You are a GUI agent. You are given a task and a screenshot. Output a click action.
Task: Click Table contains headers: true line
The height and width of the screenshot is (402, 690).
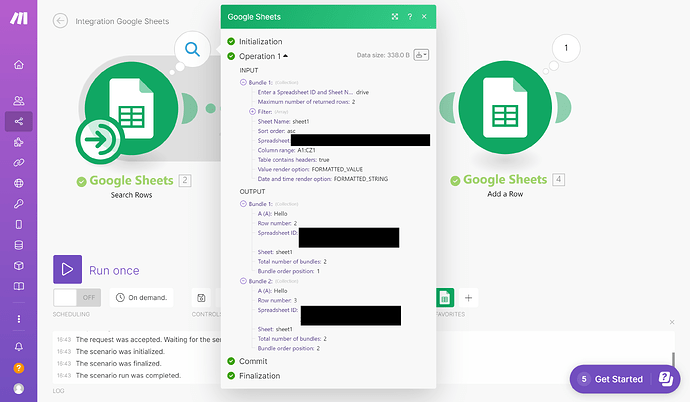[x=294, y=160]
